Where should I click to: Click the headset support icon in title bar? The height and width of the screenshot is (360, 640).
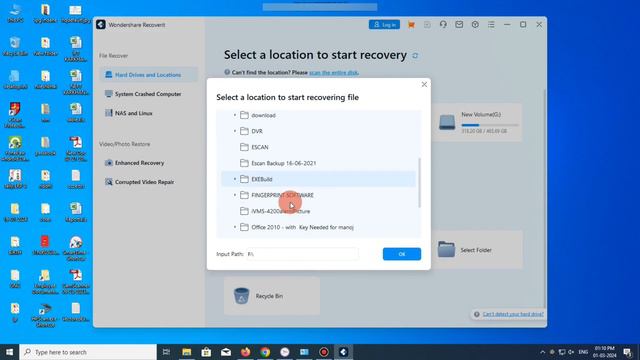point(443,24)
